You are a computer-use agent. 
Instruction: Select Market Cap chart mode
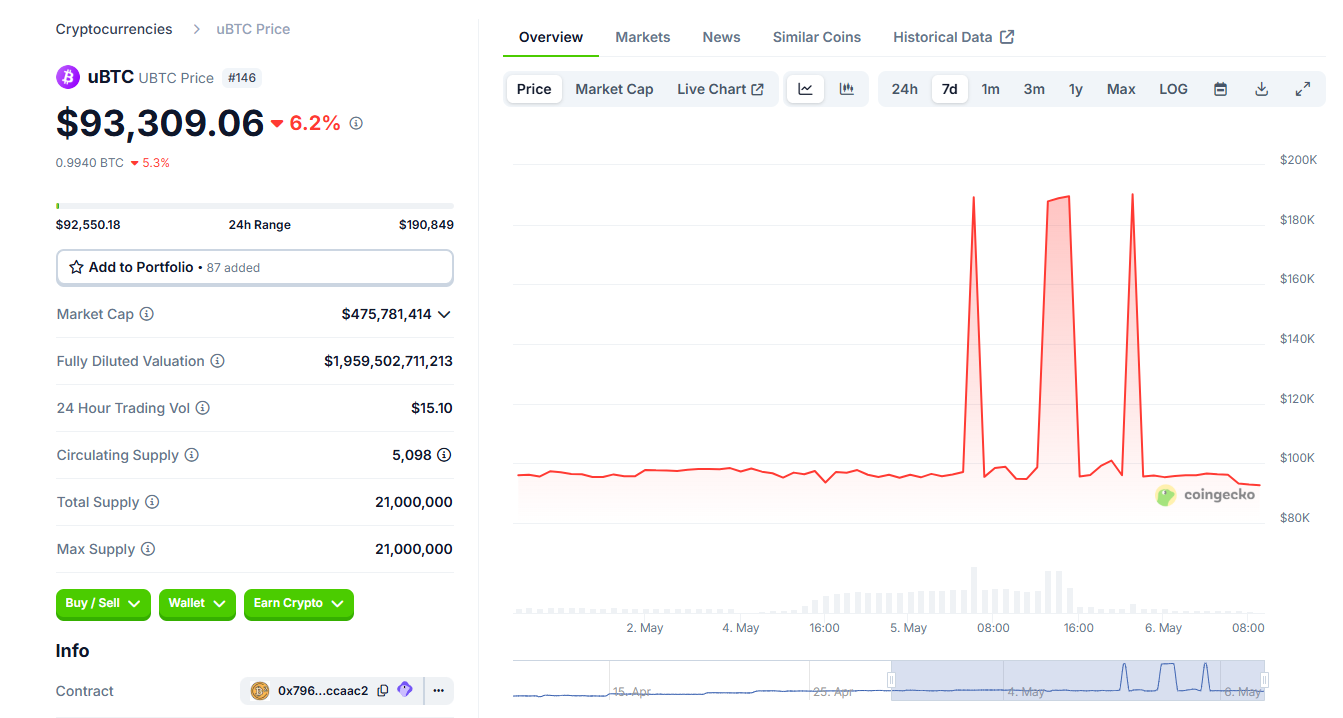pos(614,89)
